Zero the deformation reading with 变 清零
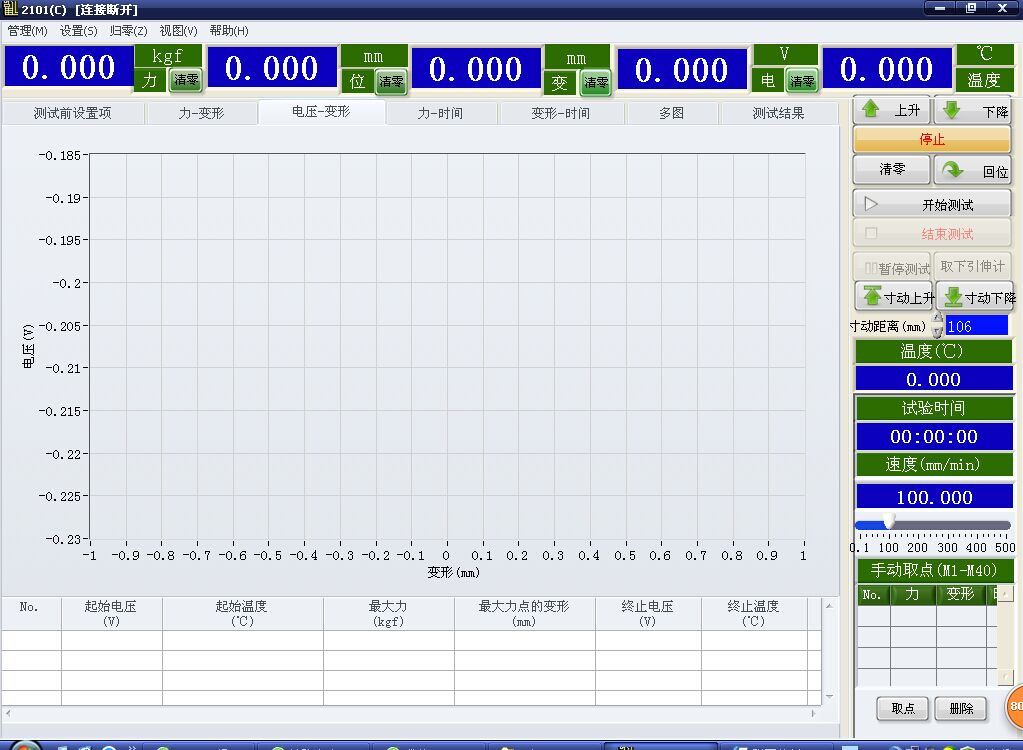This screenshot has height=750, width=1023. point(595,83)
